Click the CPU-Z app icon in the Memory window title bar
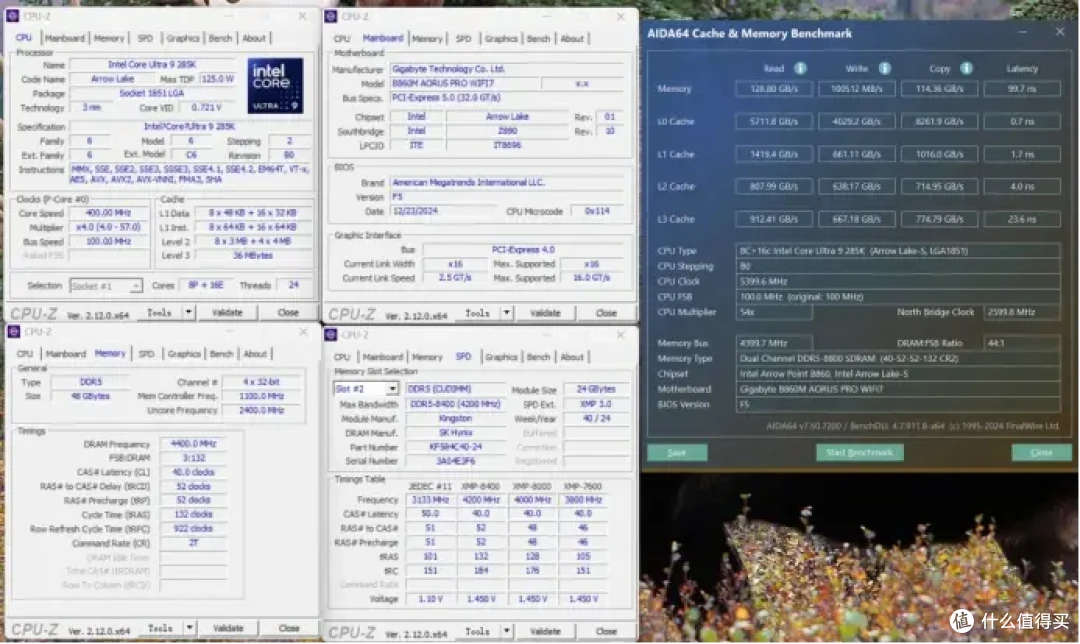The height and width of the screenshot is (644, 1080). 12,331
